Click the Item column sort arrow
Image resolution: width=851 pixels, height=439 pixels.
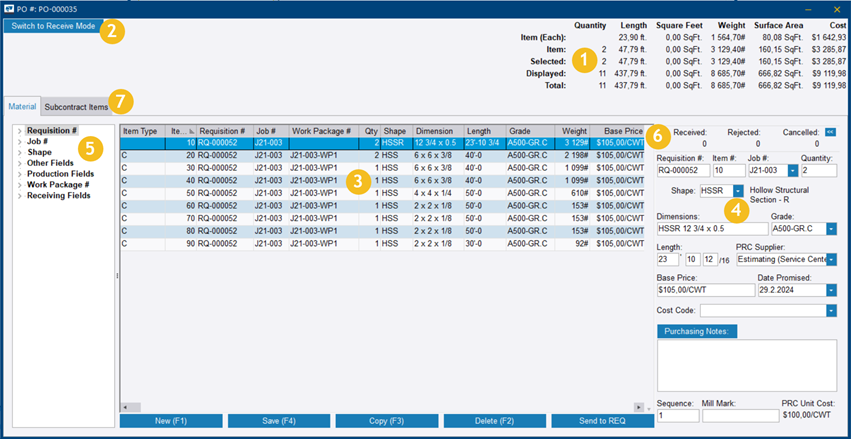189,131
